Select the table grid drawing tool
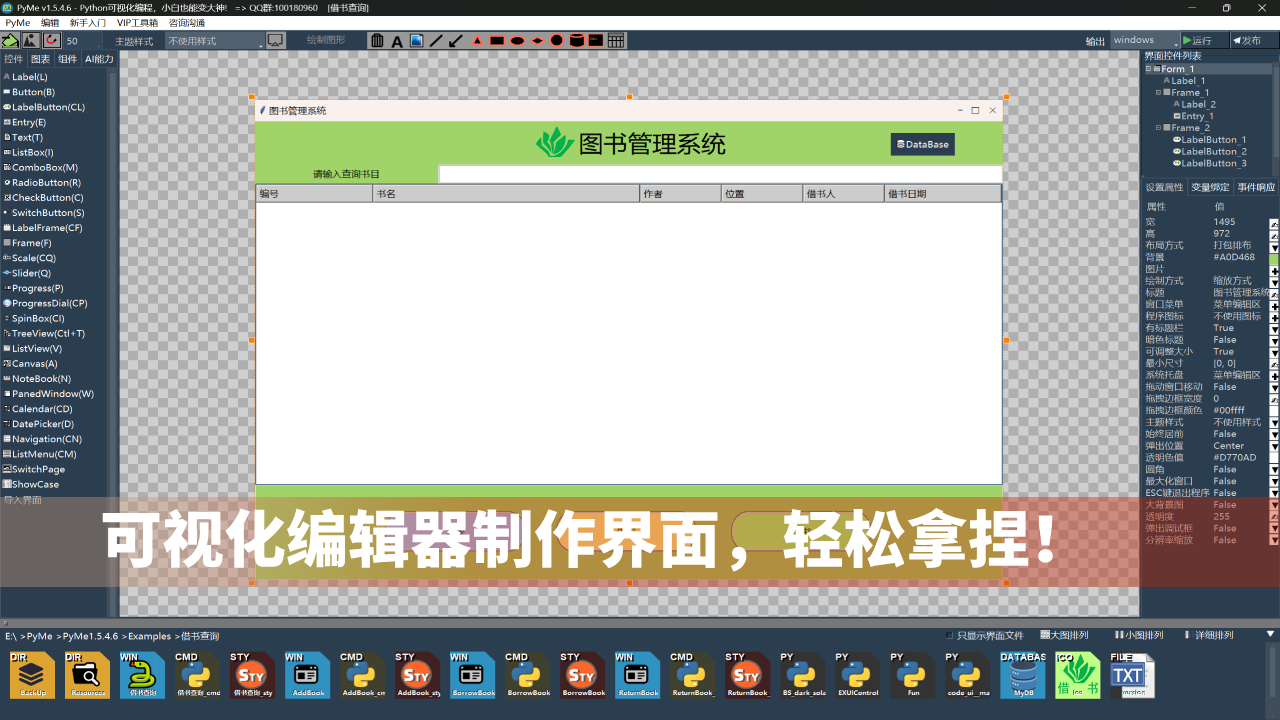The image size is (1280, 720). click(617, 40)
